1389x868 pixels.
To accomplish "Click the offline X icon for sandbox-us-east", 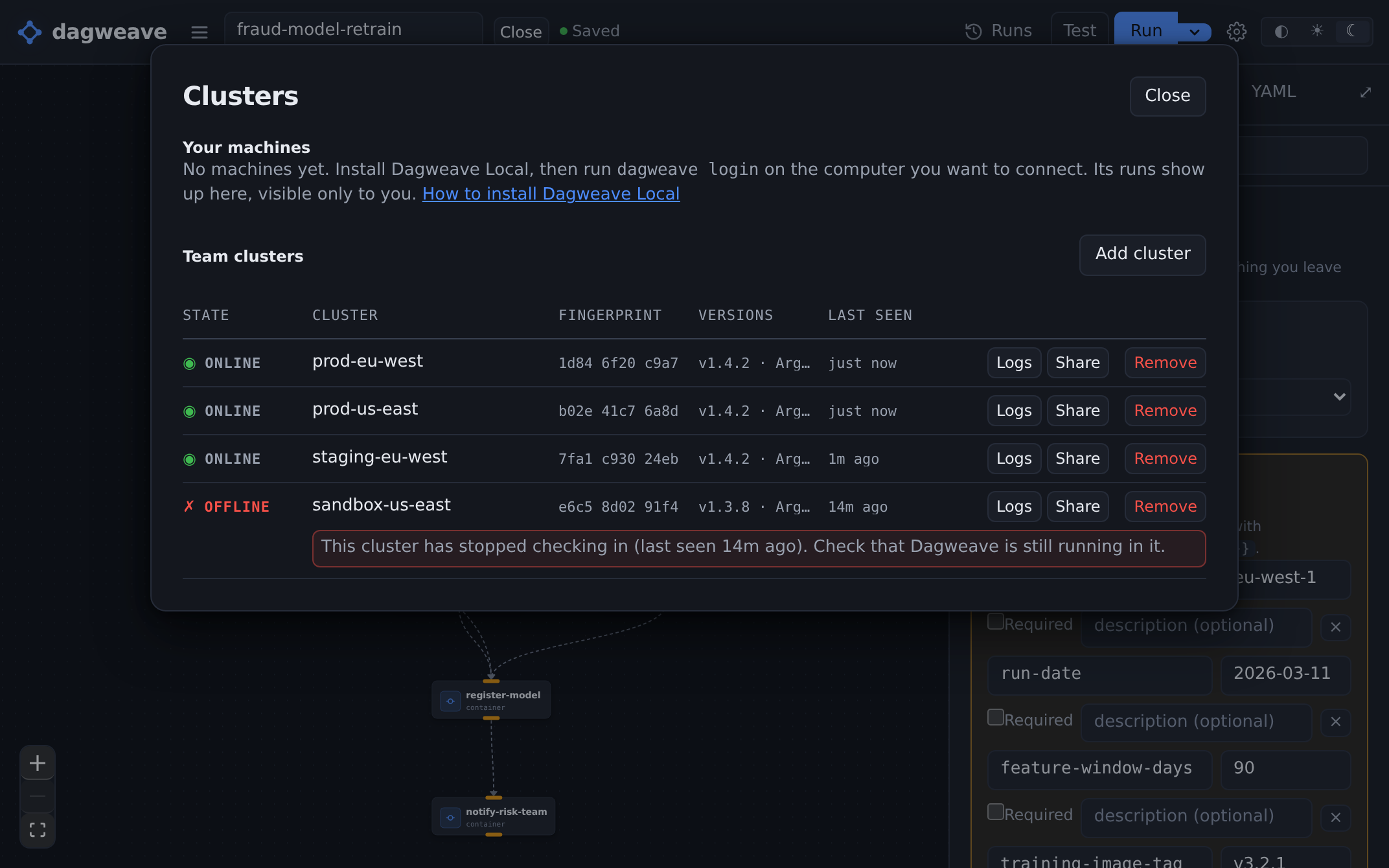I will click(189, 507).
